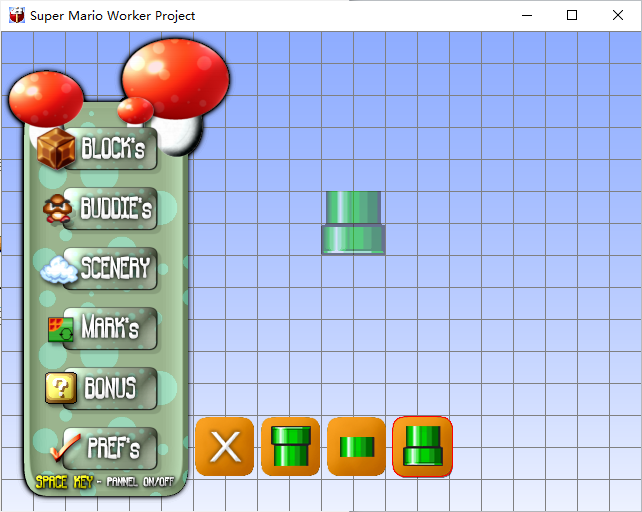642x512 pixels.
Task: Click the brown block cube icon
Action: (x=56, y=149)
